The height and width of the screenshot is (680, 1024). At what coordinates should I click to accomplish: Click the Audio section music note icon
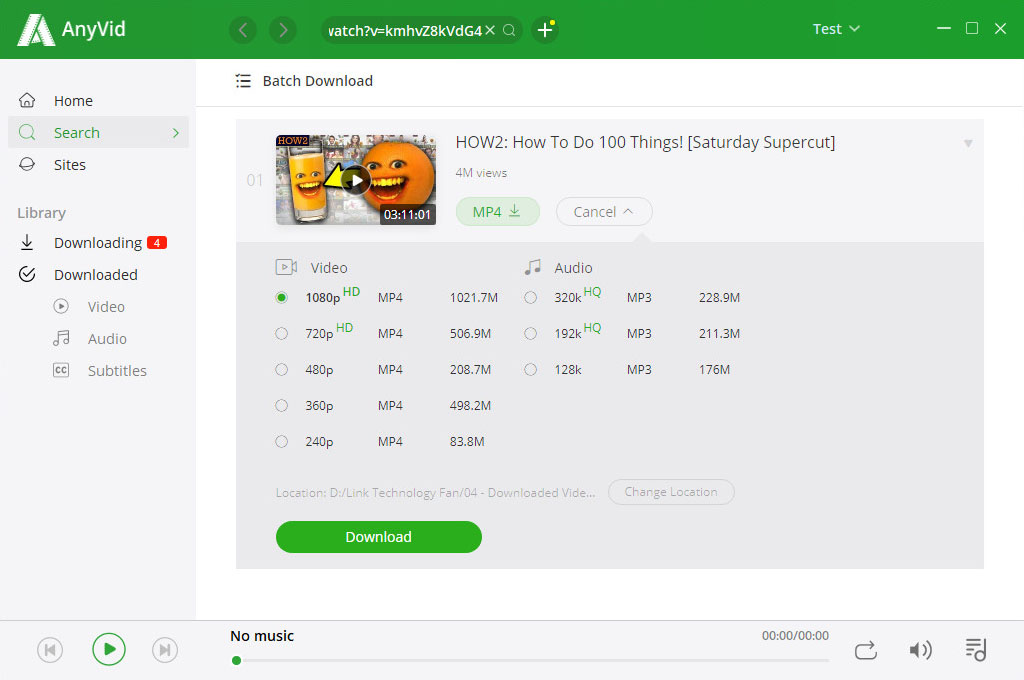pyautogui.click(x=532, y=267)
